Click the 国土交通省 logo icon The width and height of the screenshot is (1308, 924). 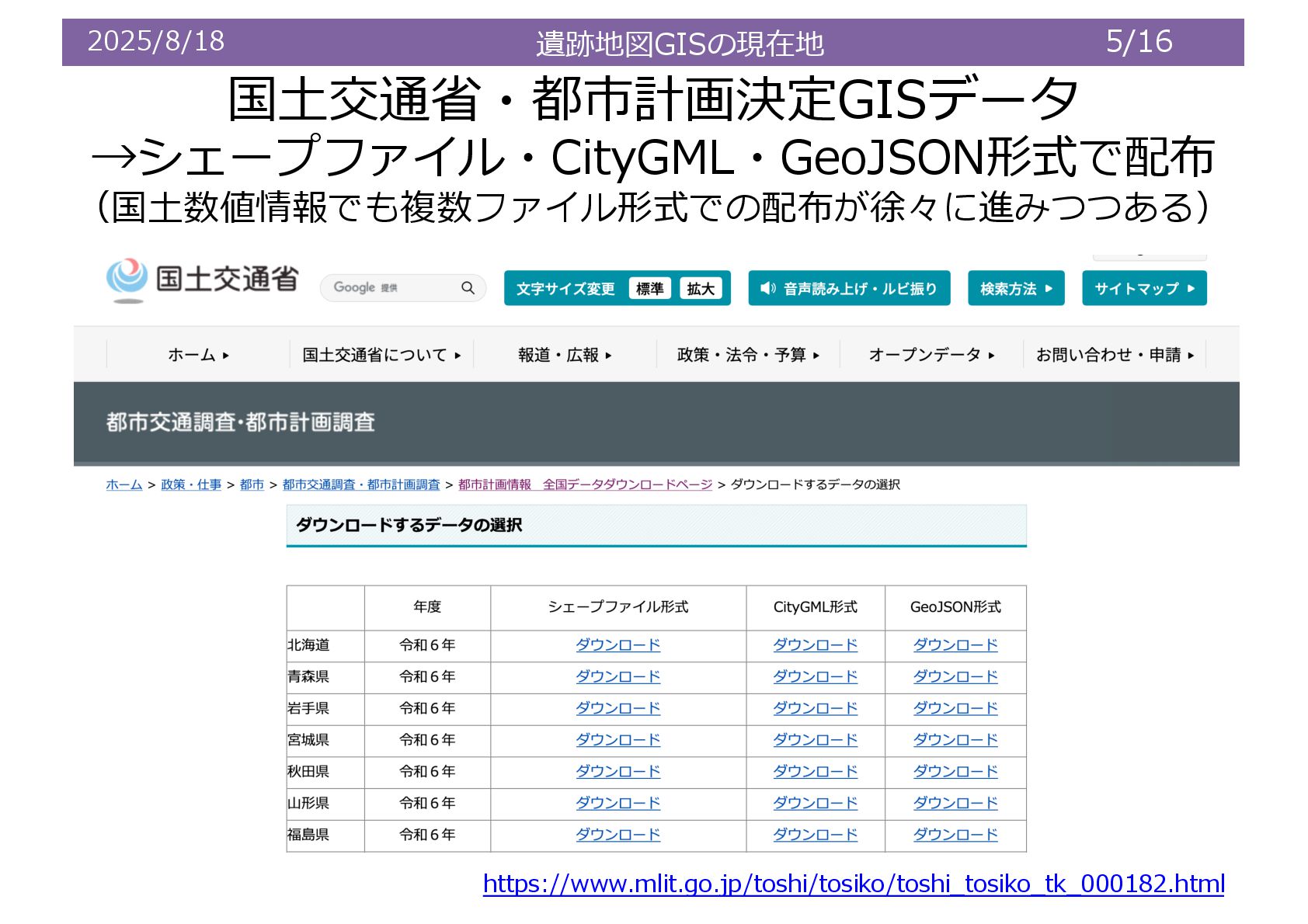(x=127, y=280)
